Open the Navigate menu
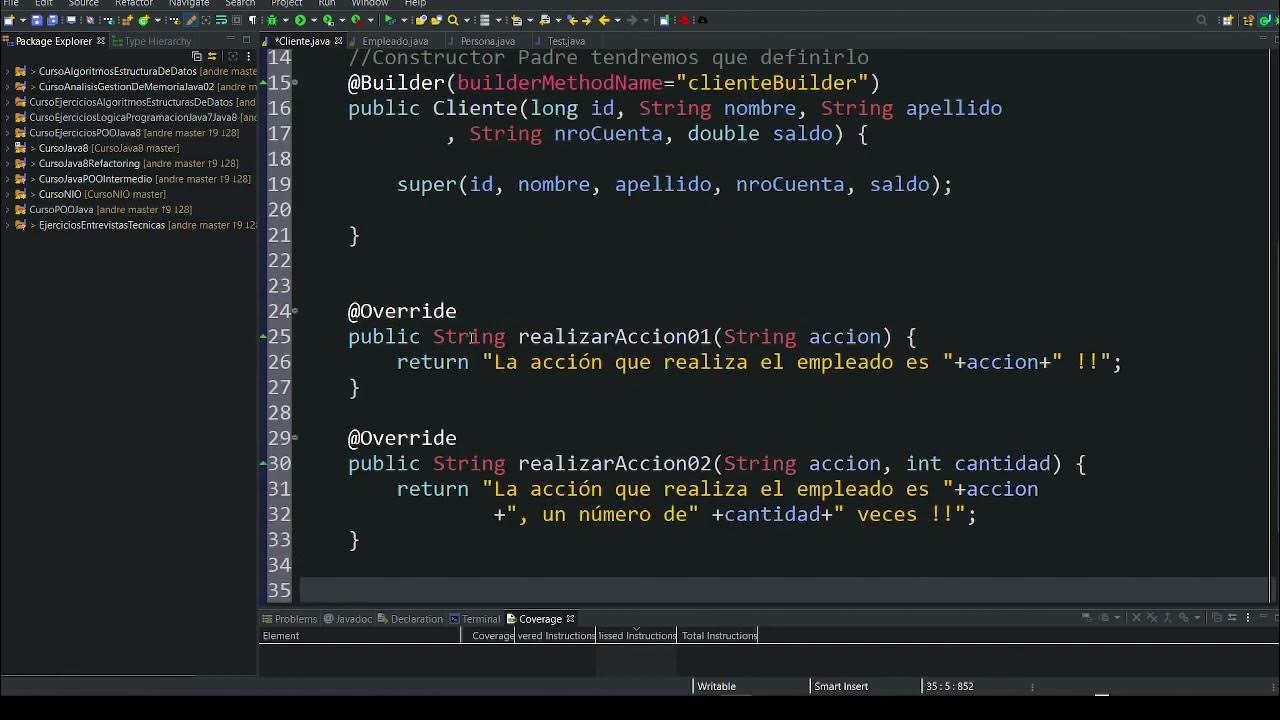The image size is (1280, 720). point(189,3)
